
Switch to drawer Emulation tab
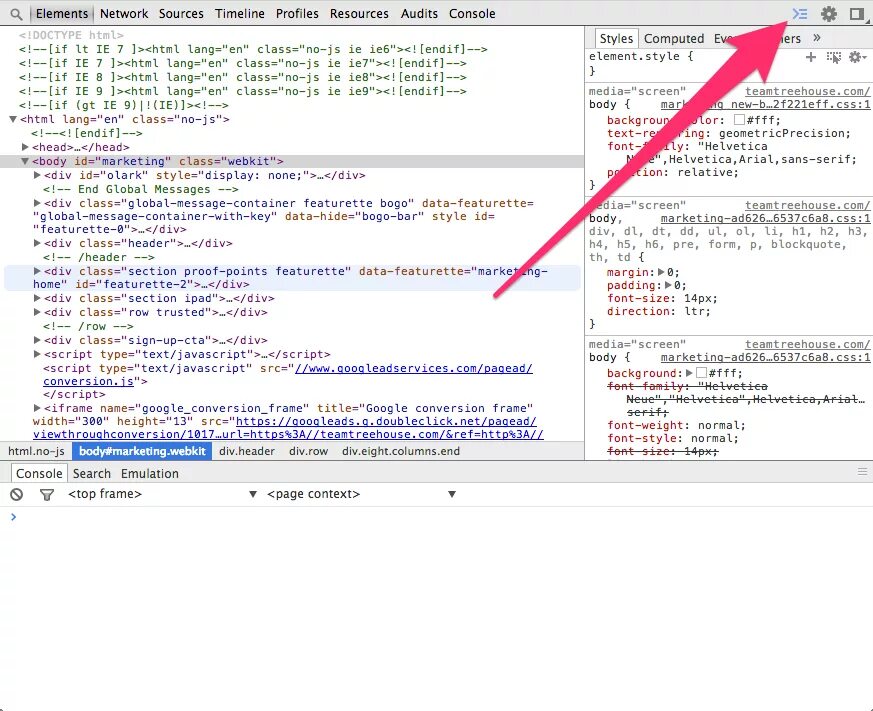click(150, 473)
